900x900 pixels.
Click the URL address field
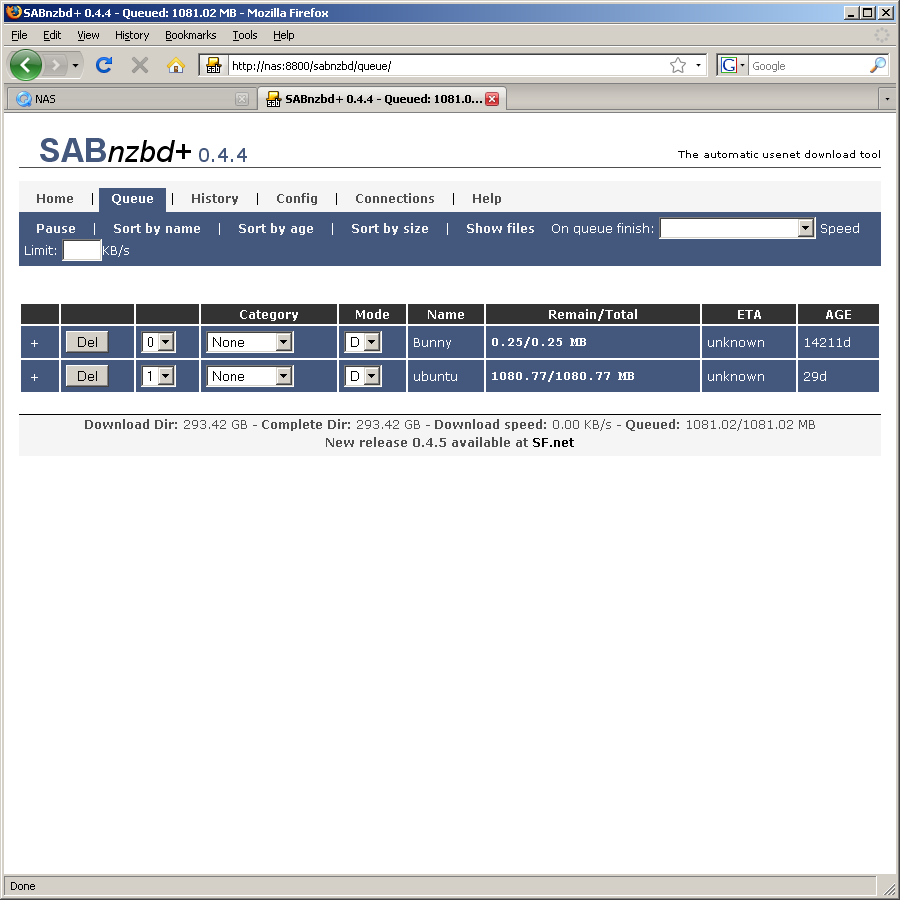point(448,65)
